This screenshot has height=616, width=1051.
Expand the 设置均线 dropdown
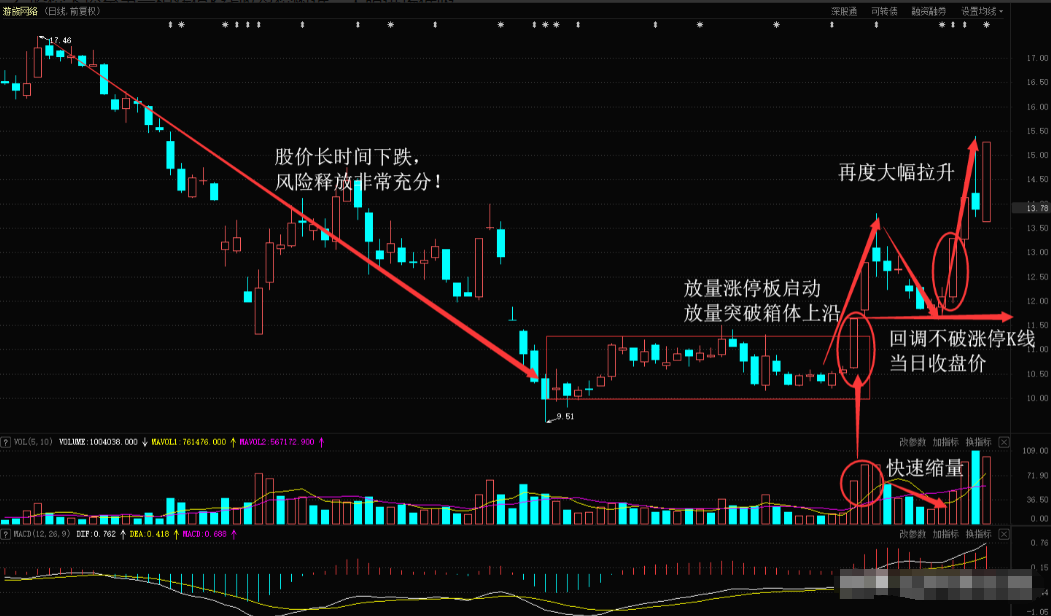click(x=982, y=11)
